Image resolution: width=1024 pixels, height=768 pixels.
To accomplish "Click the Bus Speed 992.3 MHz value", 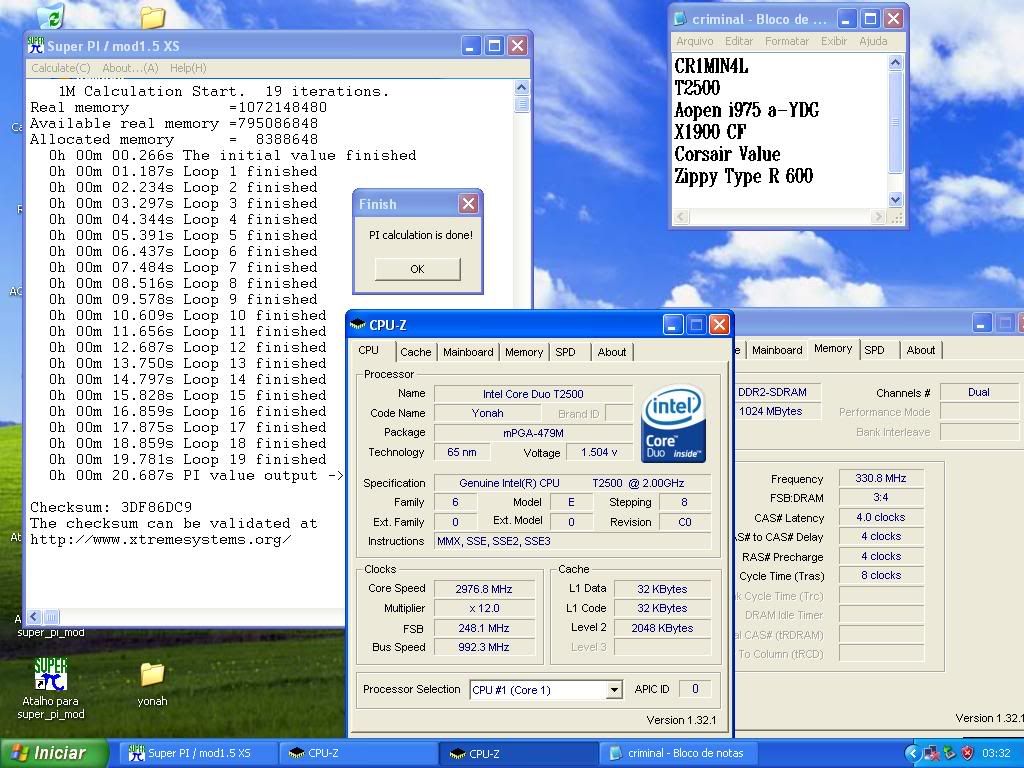I will pos(484,647).
